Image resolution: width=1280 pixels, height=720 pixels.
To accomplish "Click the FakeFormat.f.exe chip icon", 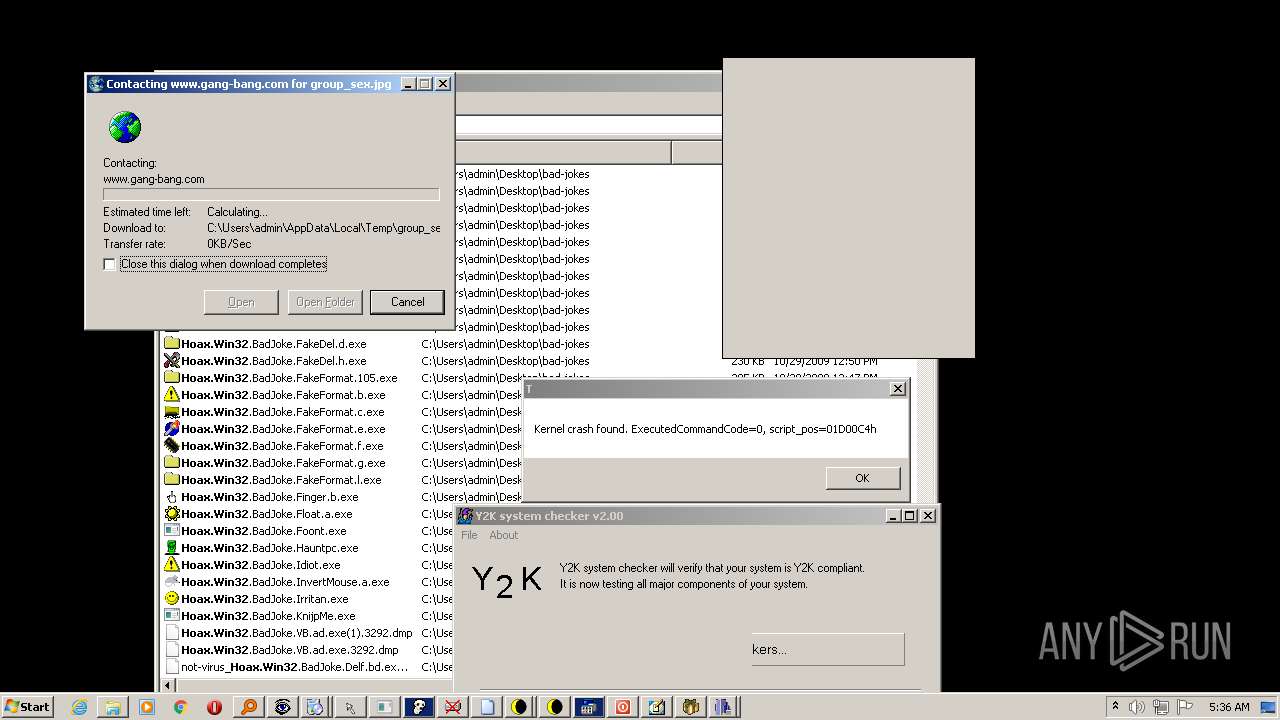I will coord(172,446).
